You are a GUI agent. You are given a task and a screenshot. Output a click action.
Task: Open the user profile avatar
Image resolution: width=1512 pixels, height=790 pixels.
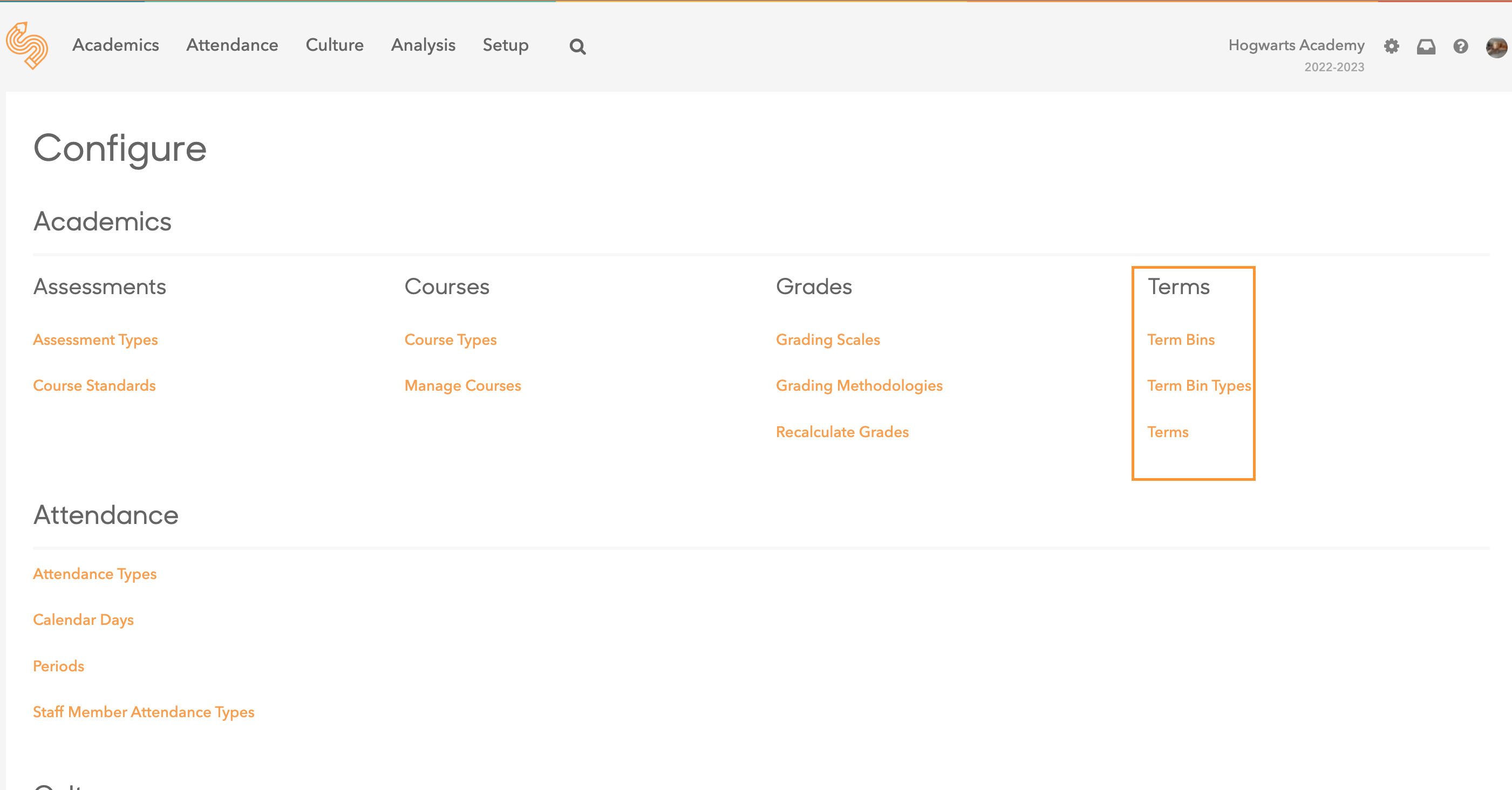pyautogui.click(x=1496, y=47)
